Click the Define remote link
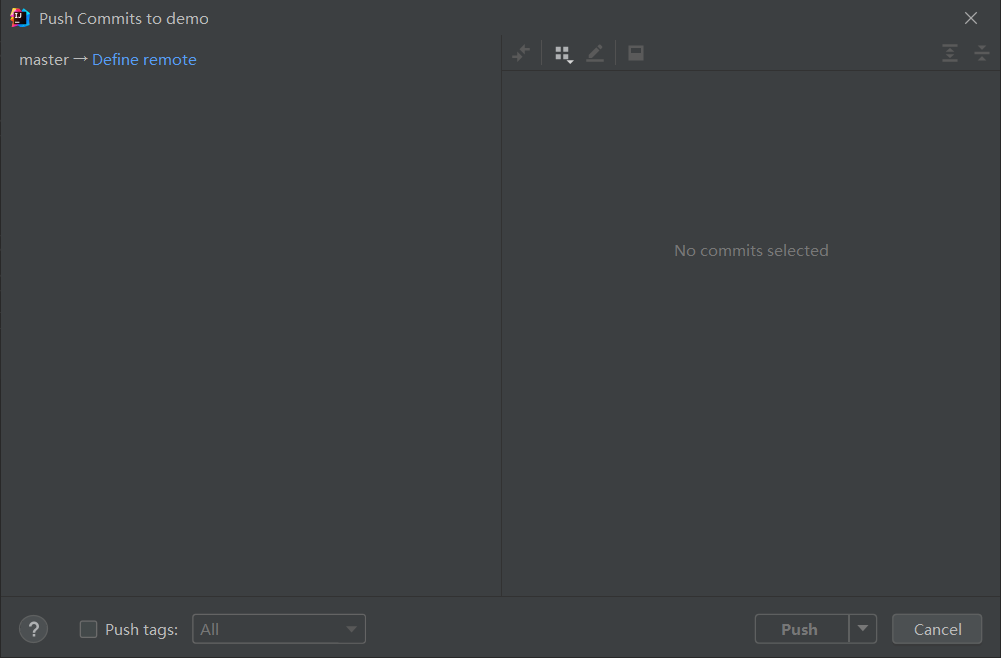Screen dimensions: 1001x658 point(144,60)
